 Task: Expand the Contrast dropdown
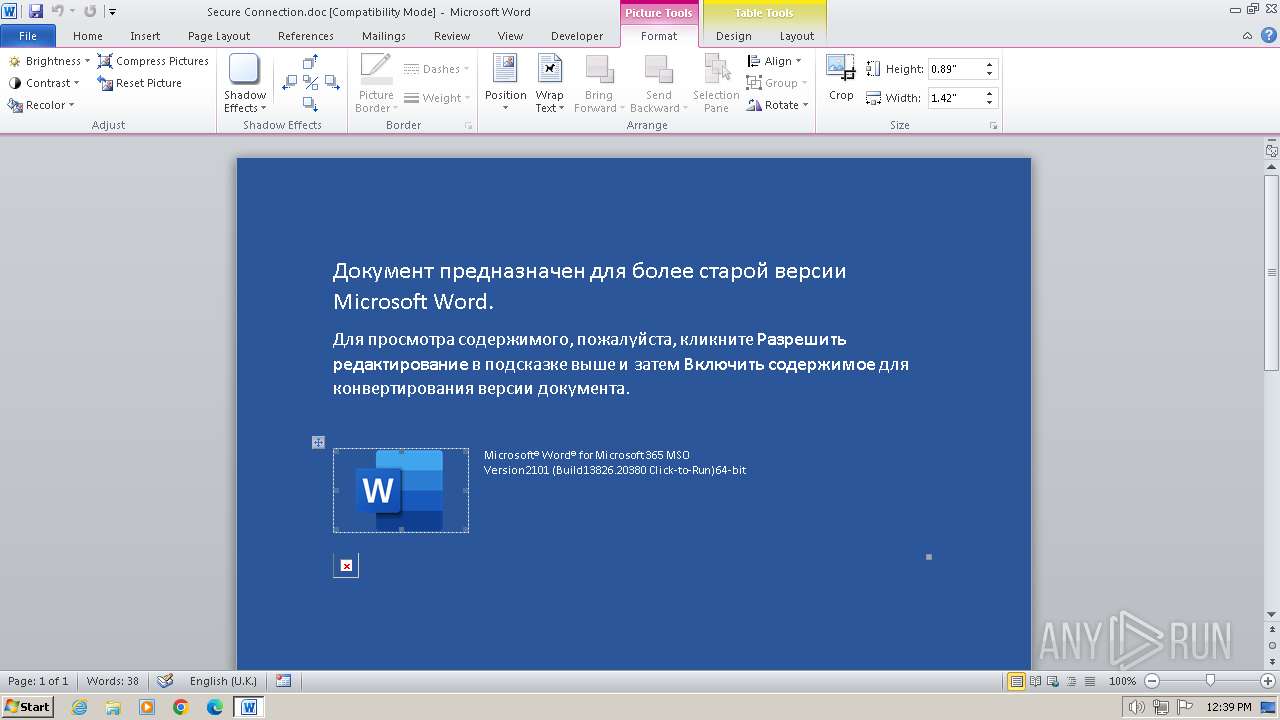pyautogui.click(x=44, y=83)
